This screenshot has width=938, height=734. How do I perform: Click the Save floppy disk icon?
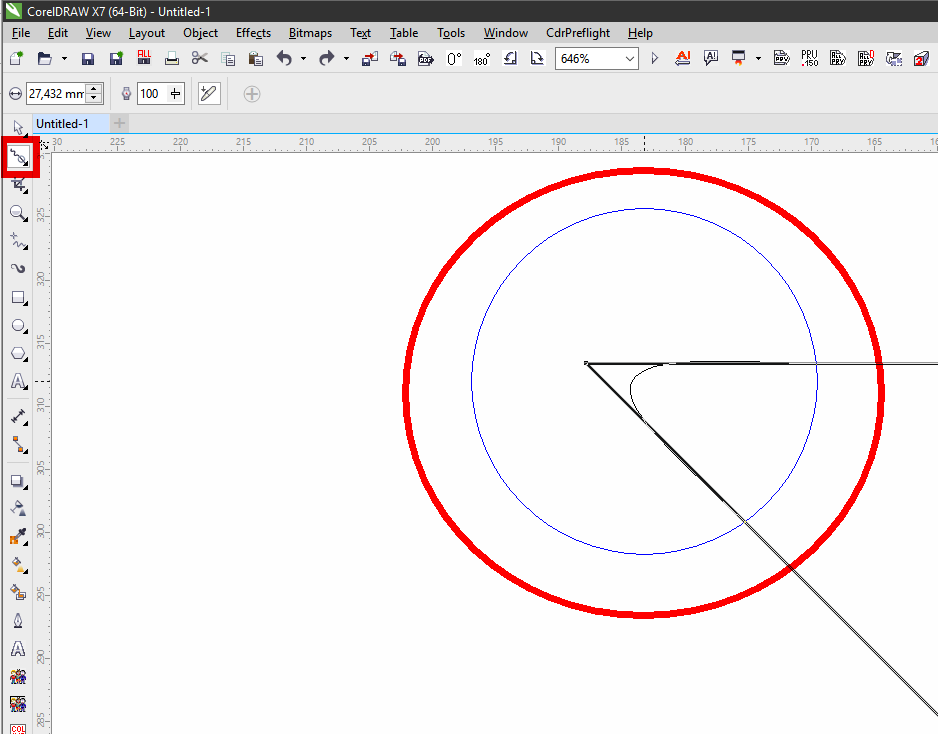(x=88, y=59)
